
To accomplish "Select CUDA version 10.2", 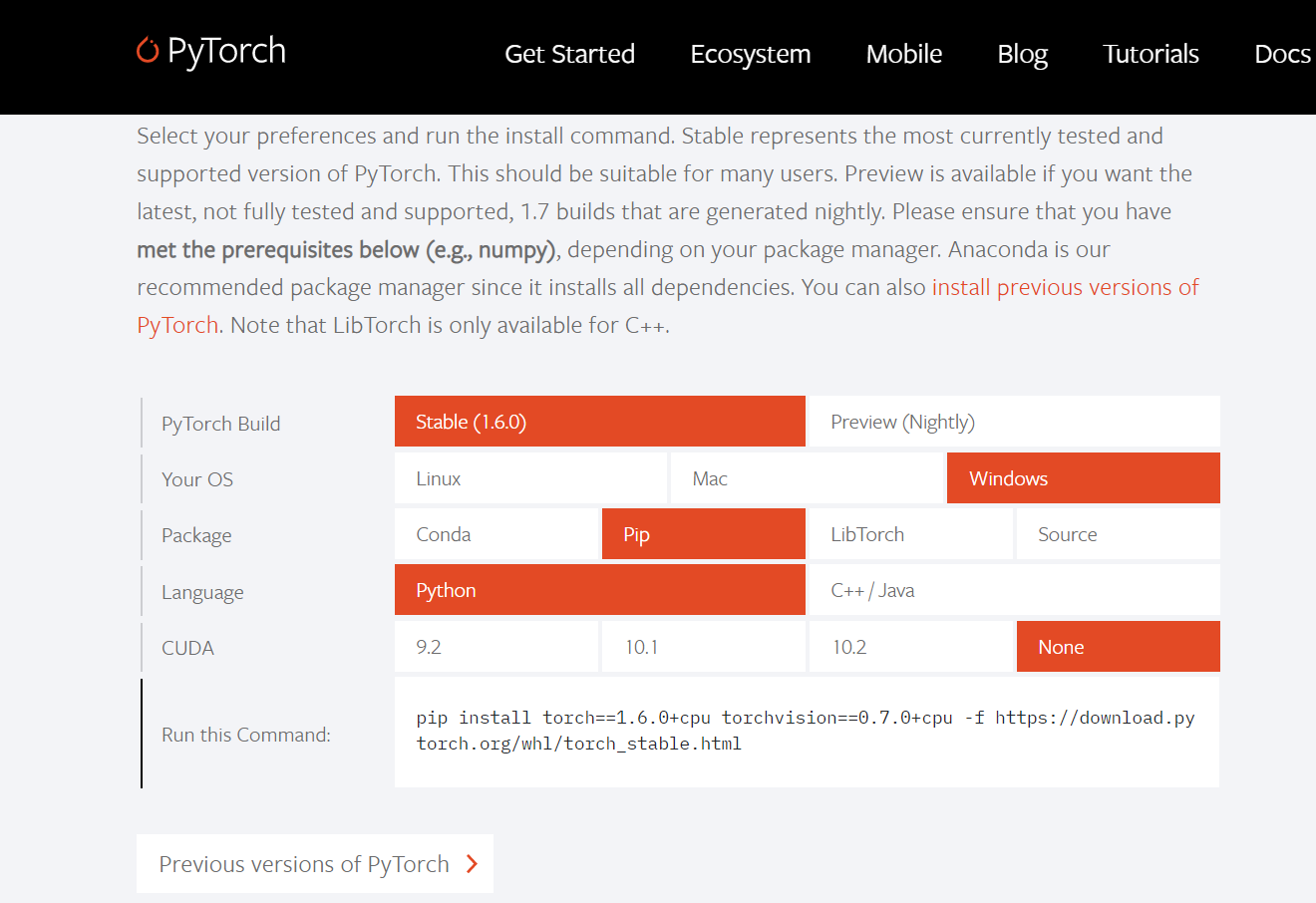I will click(911, 647).
